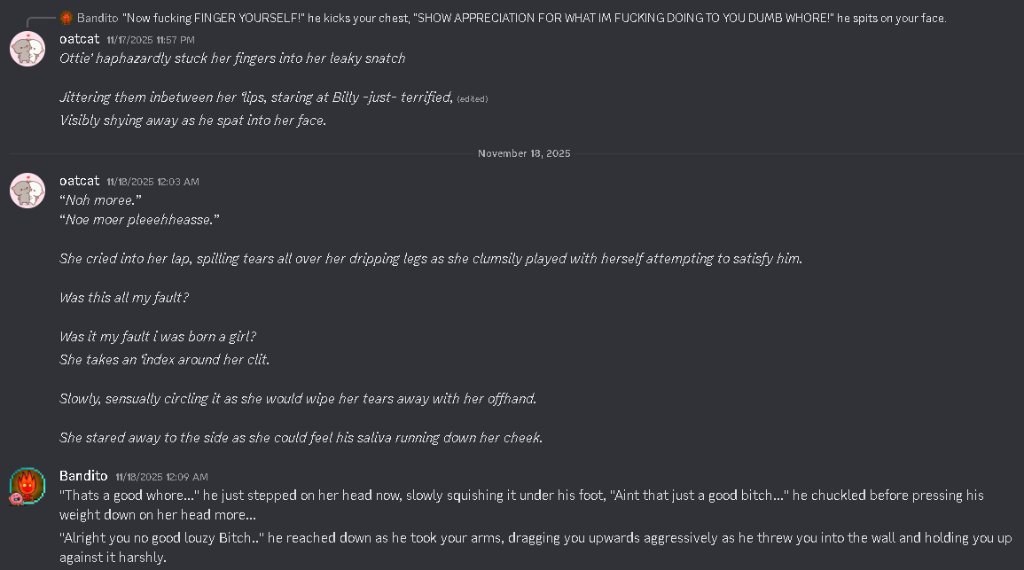
Task: Click the pink badge decoration on Bandito's avatar
Action: [x=16, y=499]
